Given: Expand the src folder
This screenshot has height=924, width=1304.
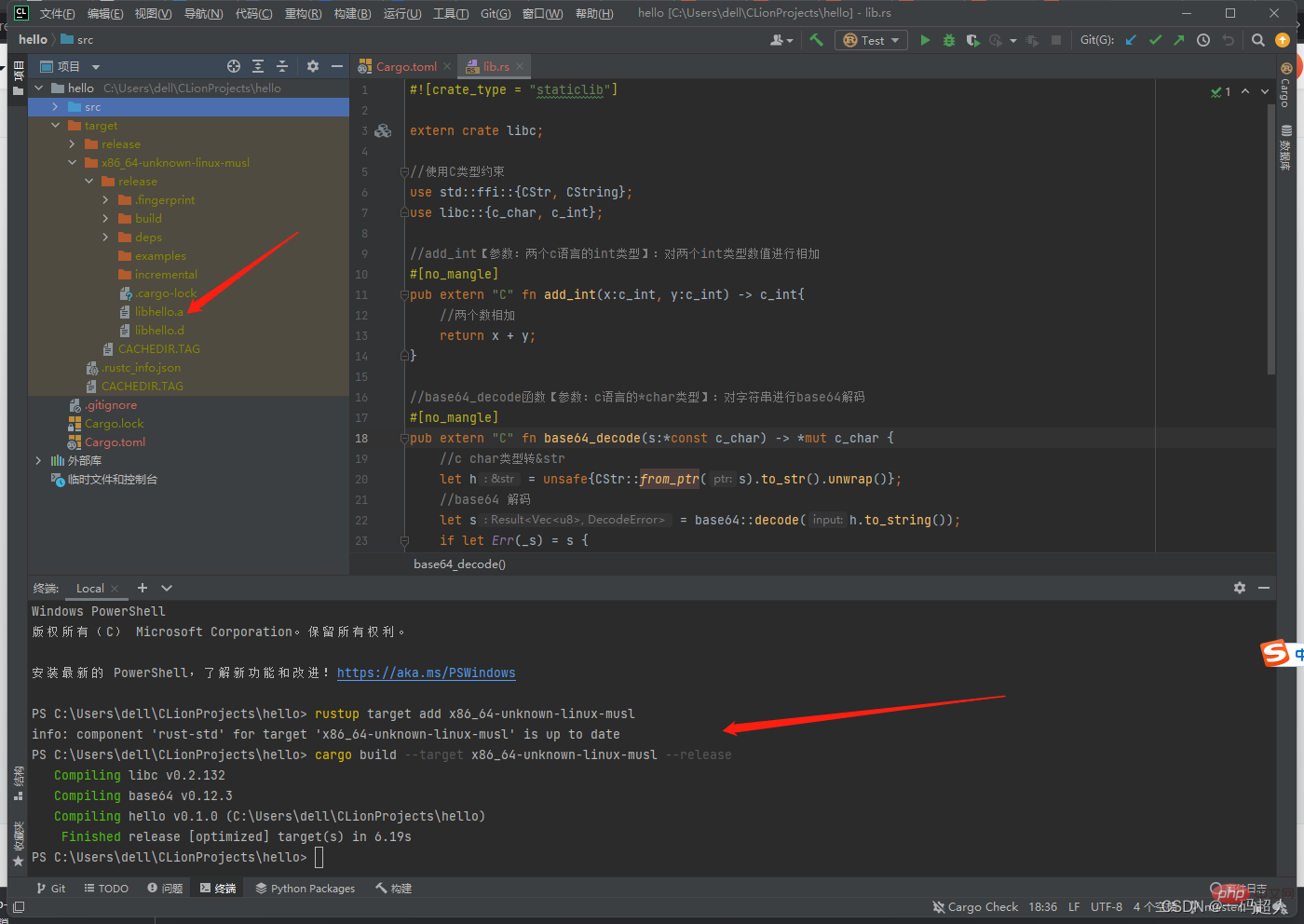Looking at the screenshot, I should 56,107.
